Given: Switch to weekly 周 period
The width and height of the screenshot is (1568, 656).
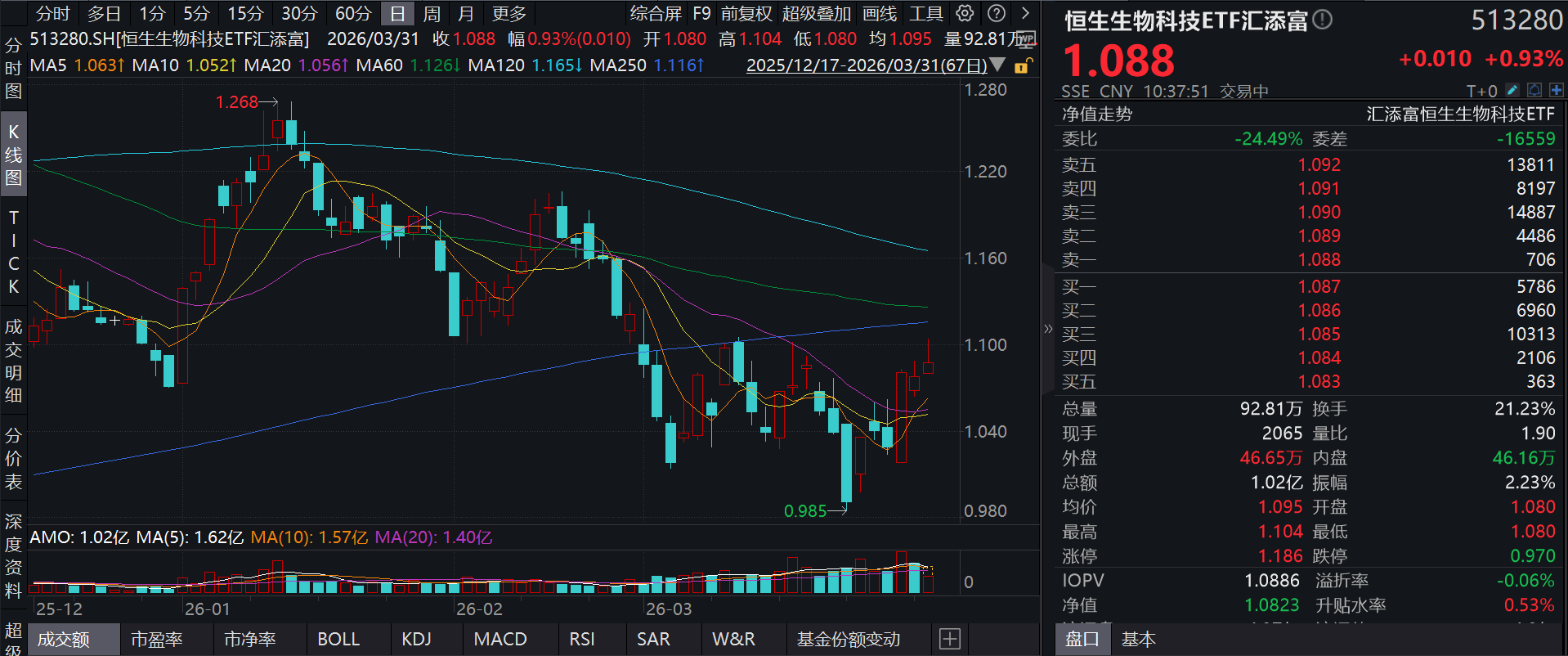Looking at the screenshot, I should (x=432, y=13).
